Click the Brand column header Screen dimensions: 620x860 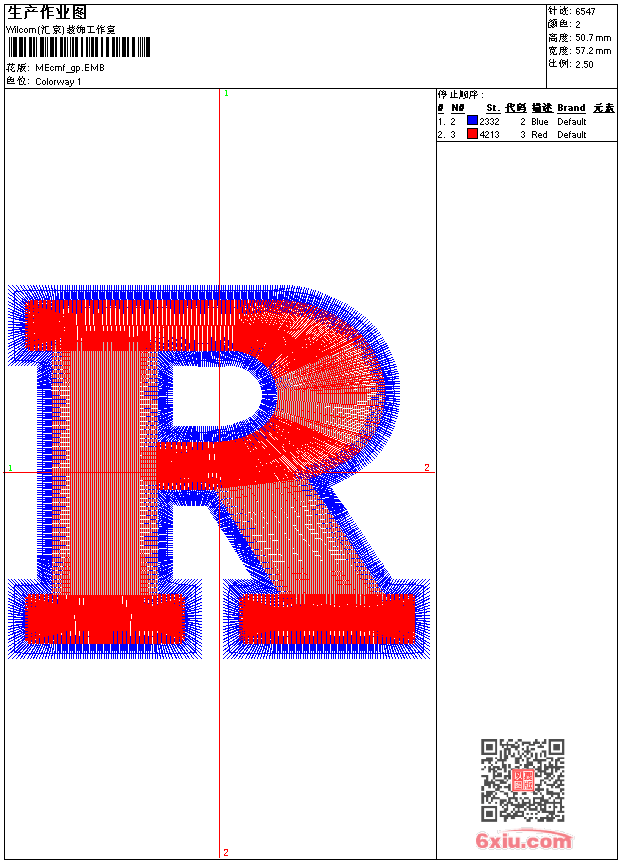coord(571,108)
